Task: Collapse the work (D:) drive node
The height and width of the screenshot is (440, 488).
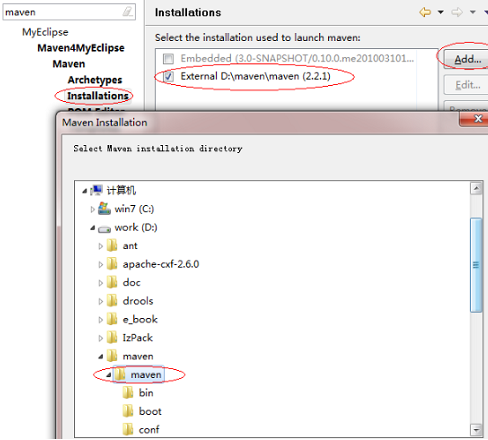Action: pyautogui.click(x=92, y=228)
